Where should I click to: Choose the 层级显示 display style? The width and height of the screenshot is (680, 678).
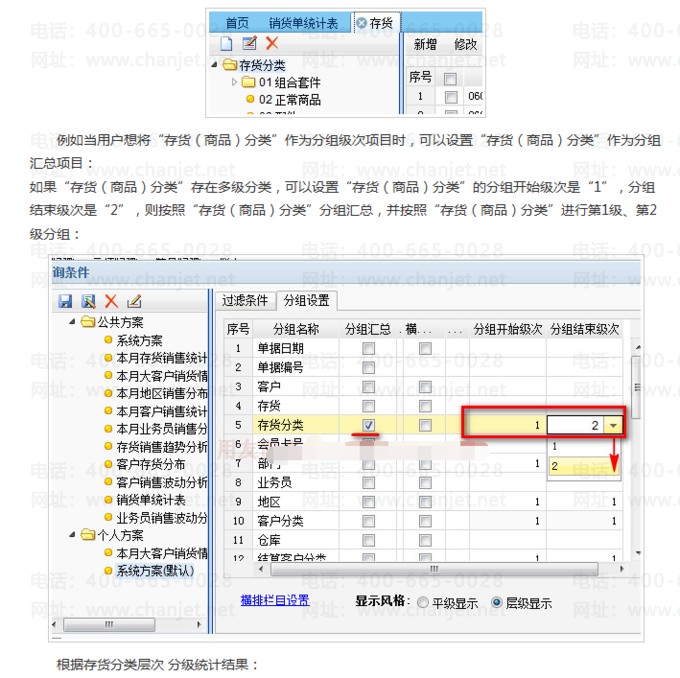497,603
